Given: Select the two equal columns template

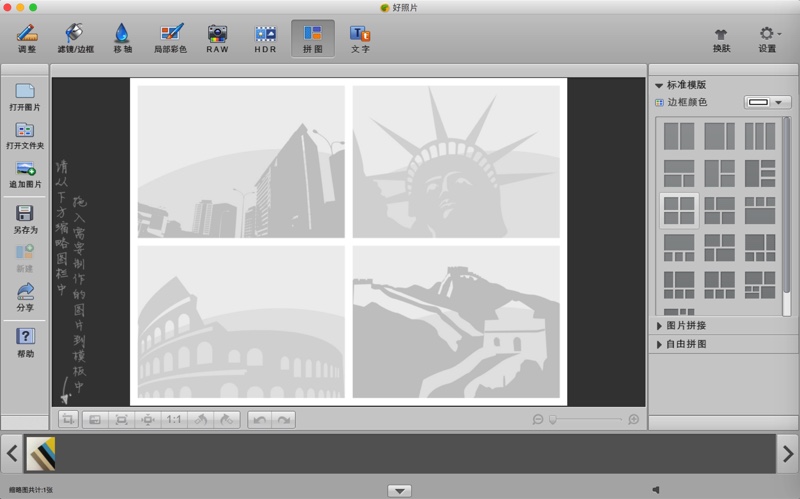Looking at the screenshot, I should pos(679,136).
